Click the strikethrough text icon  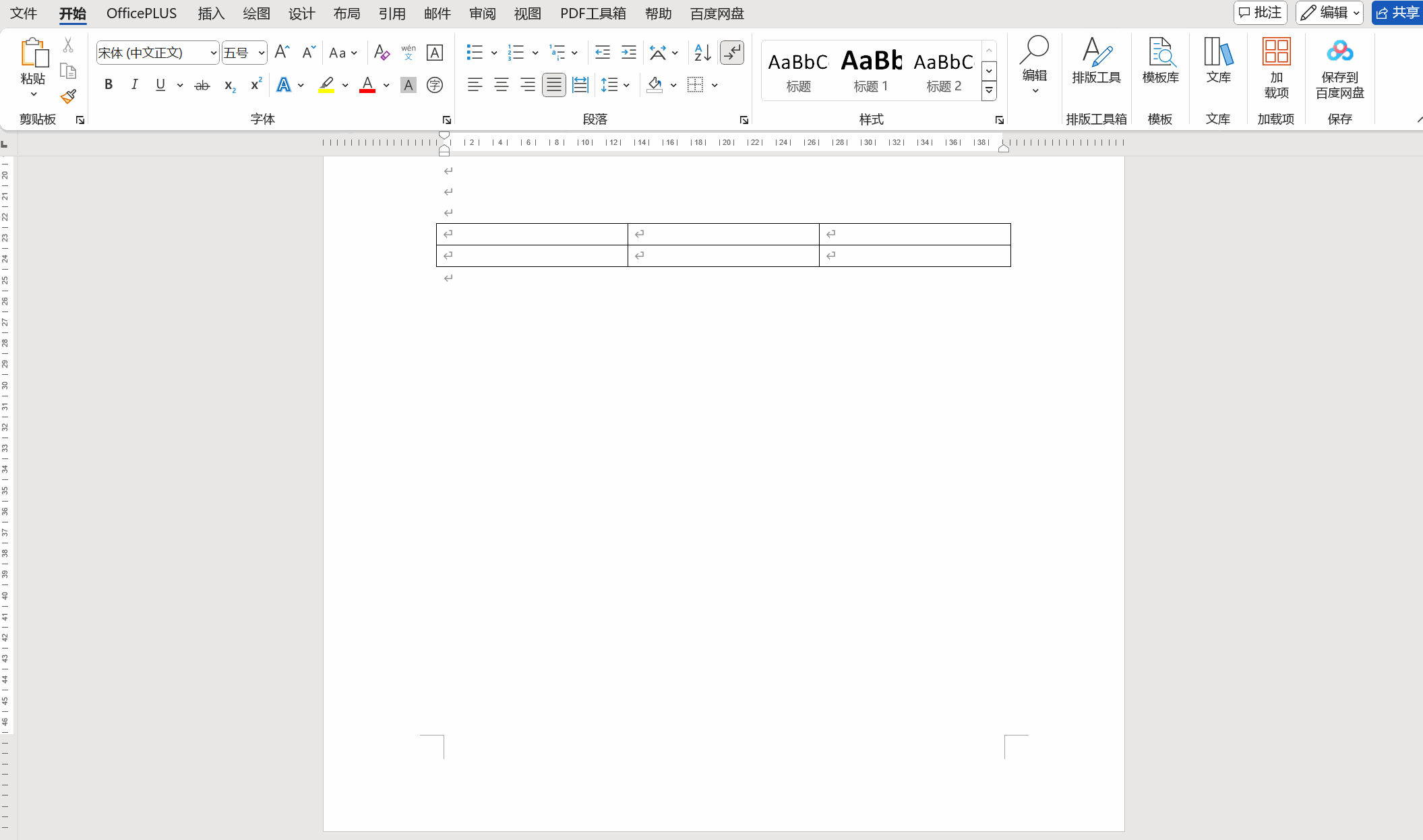tap(202, 85)
